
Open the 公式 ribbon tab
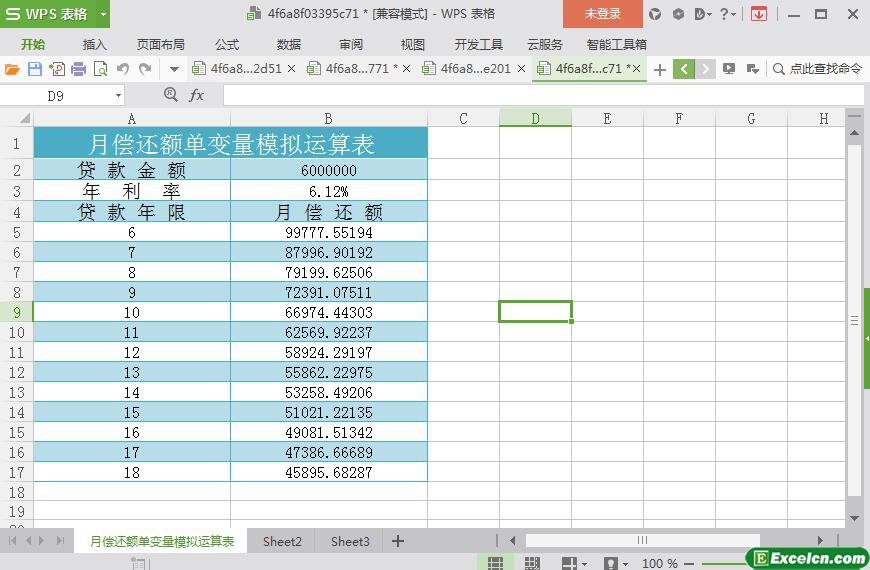(x=227, y=44)
